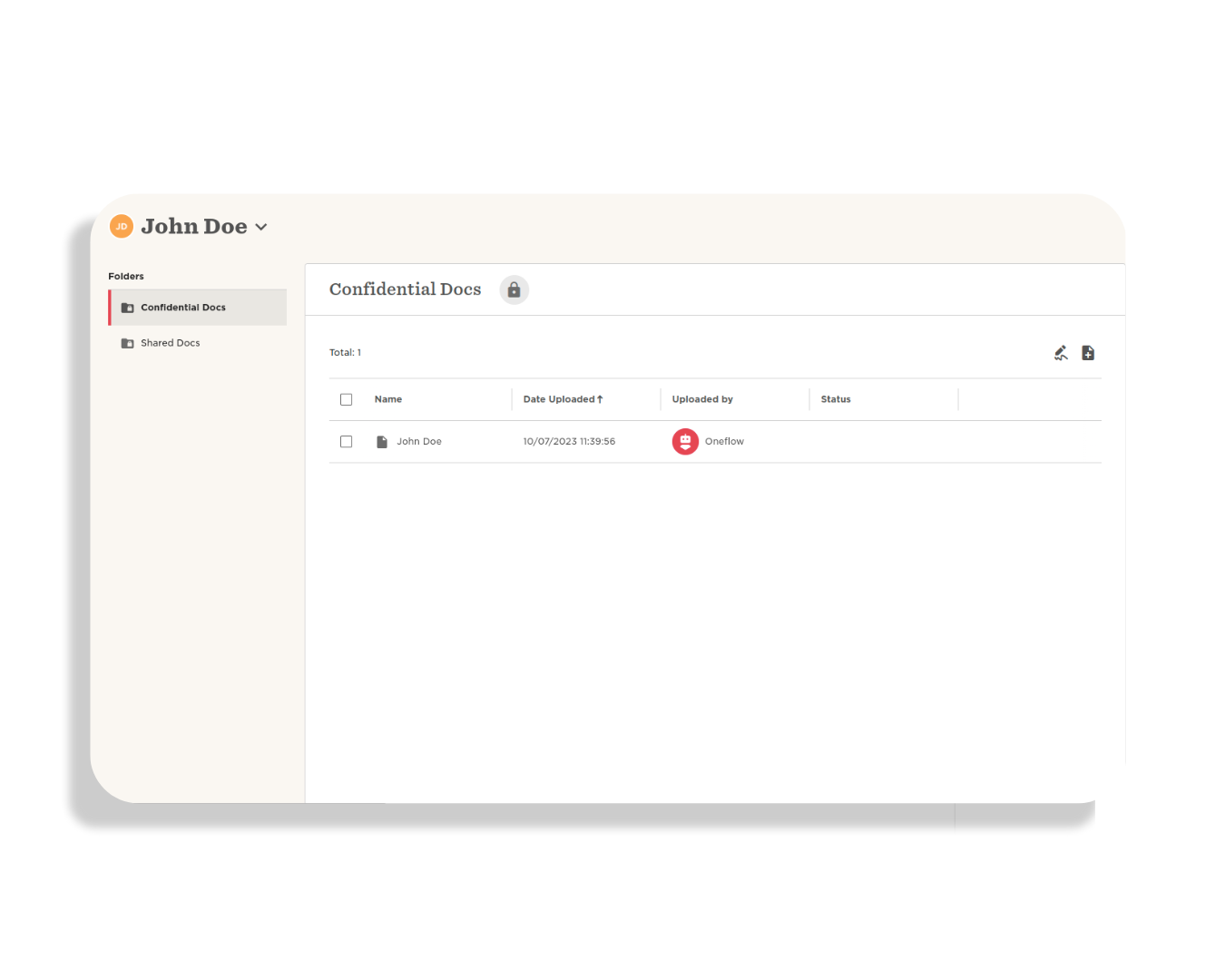Click the add document upload icon
The width and height of the screenshot is (1225, 980).
(x=1088, y=353)
